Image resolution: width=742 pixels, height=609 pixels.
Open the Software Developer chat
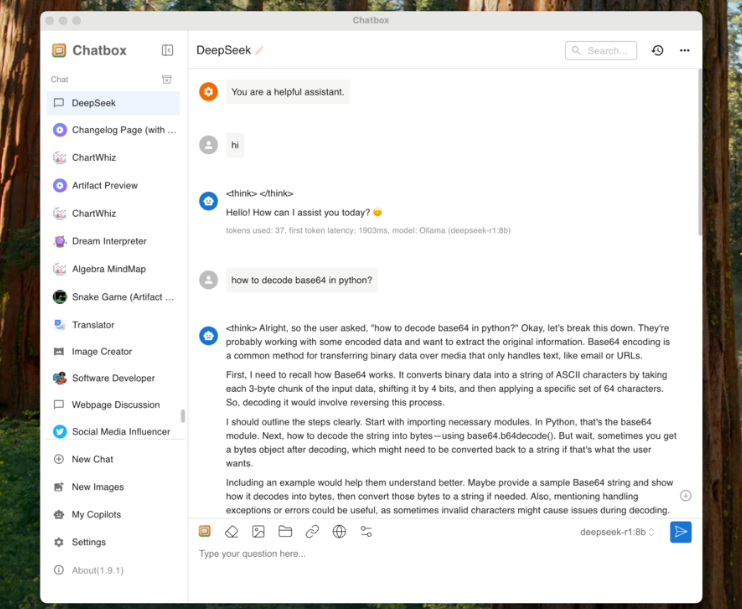113,378
